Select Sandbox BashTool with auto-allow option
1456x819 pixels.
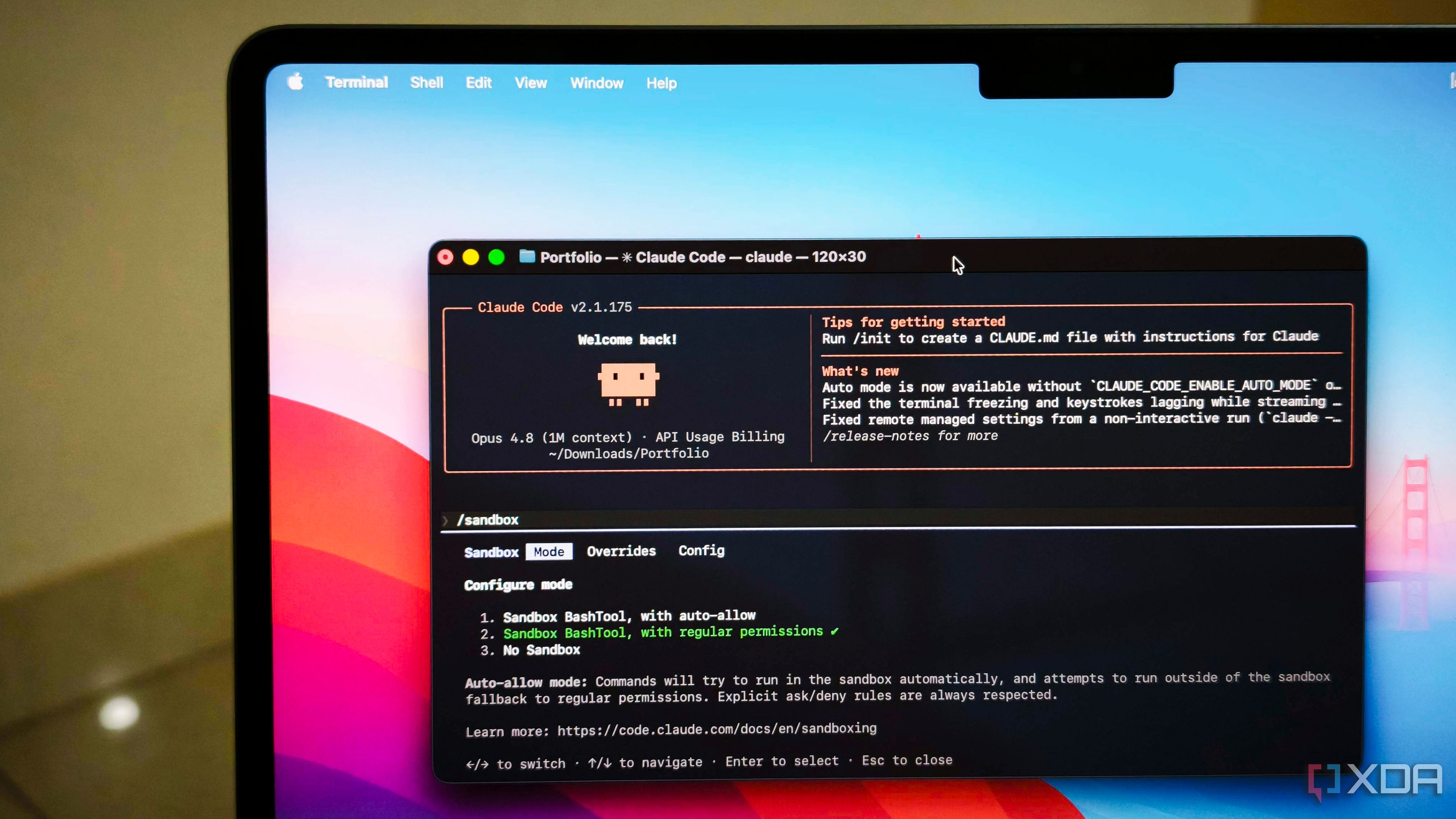[618, 616]
